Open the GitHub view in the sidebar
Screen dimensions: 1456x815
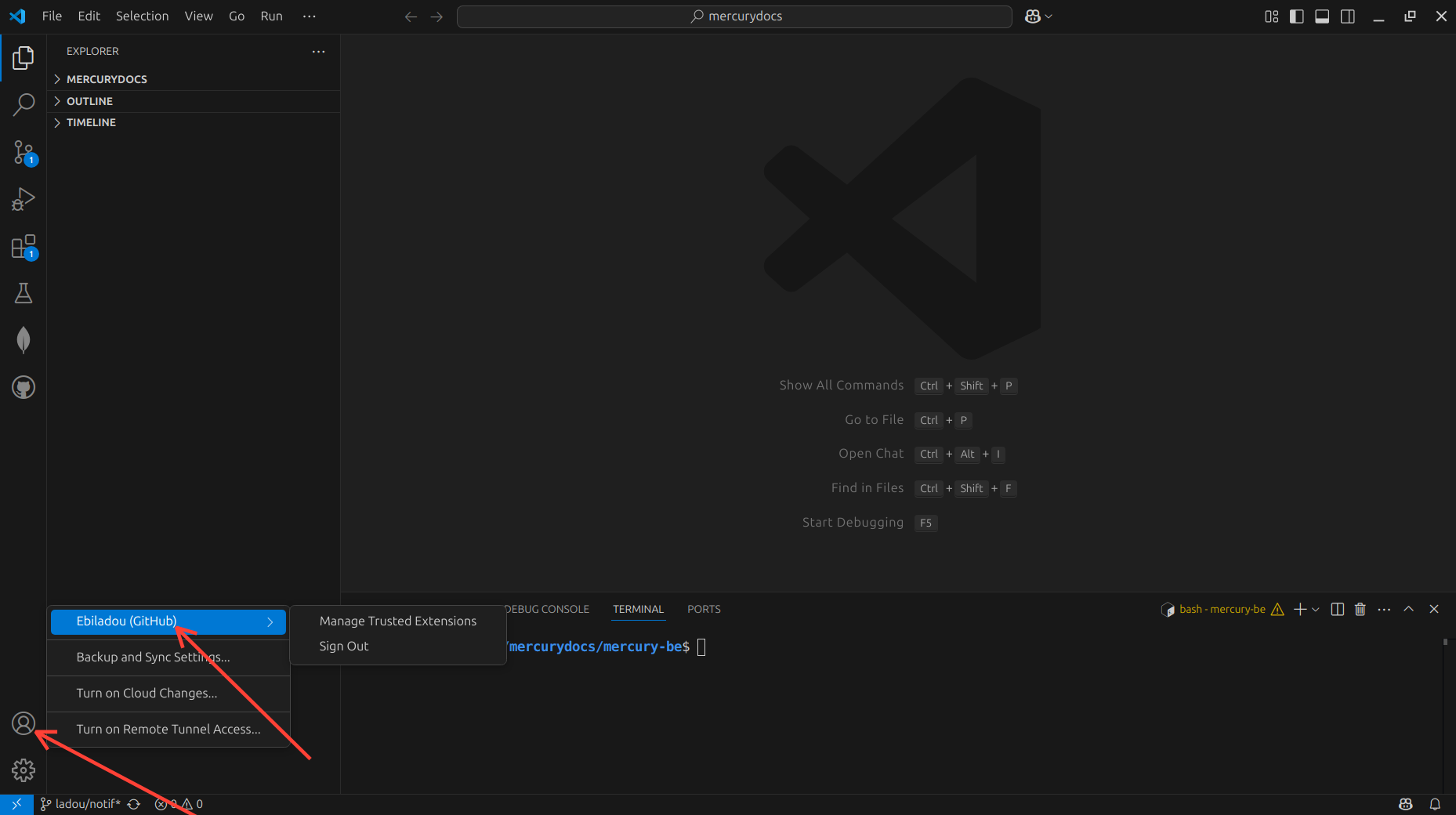tap(24, 386)
